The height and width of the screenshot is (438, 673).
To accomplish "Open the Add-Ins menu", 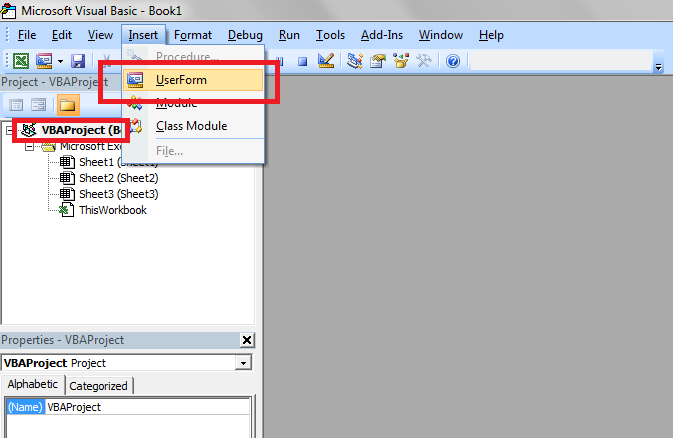I will click(x=382, y=35).
